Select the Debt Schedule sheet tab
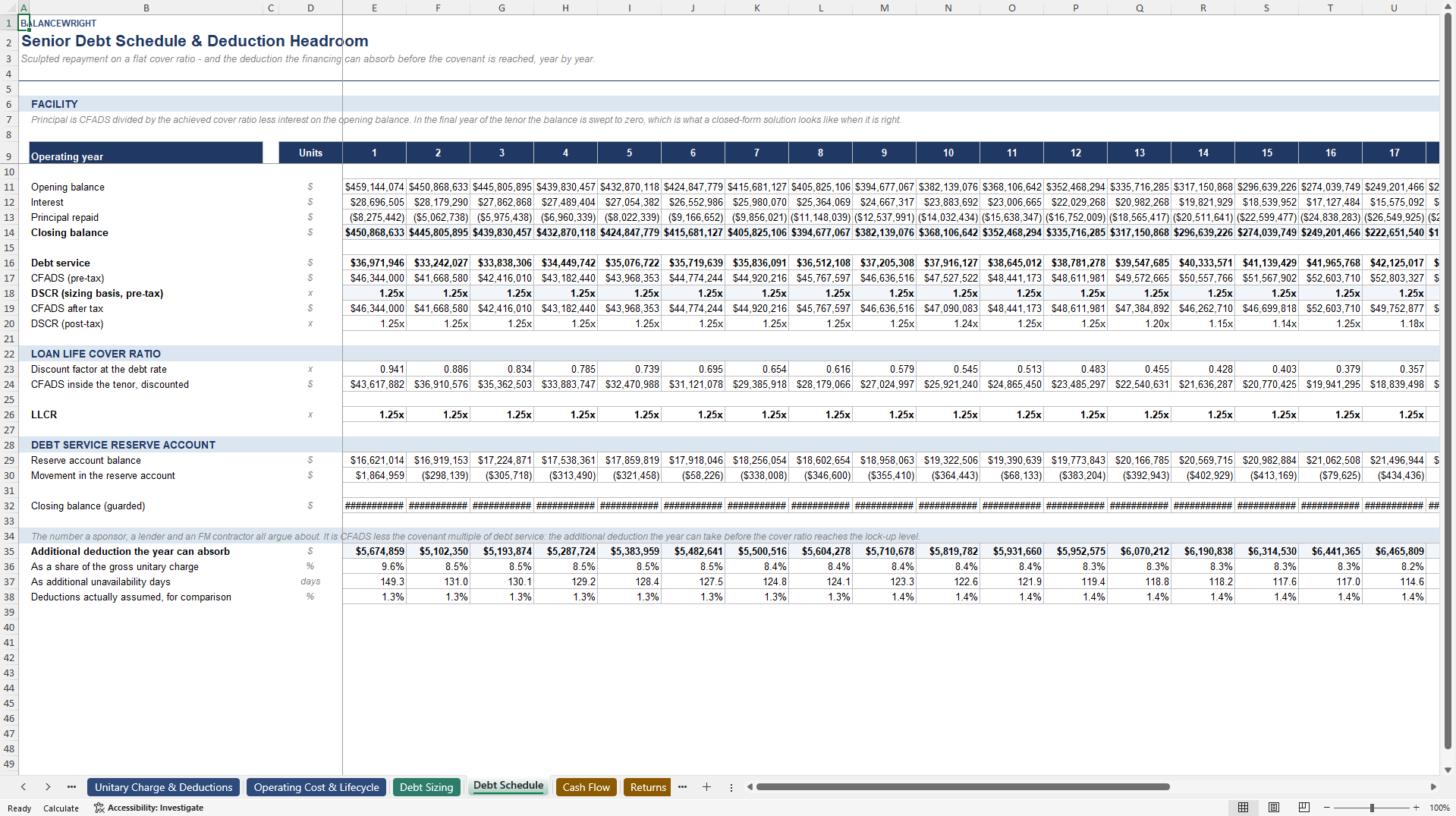The height and width of the screenshot is (816, 1456). 508,786
